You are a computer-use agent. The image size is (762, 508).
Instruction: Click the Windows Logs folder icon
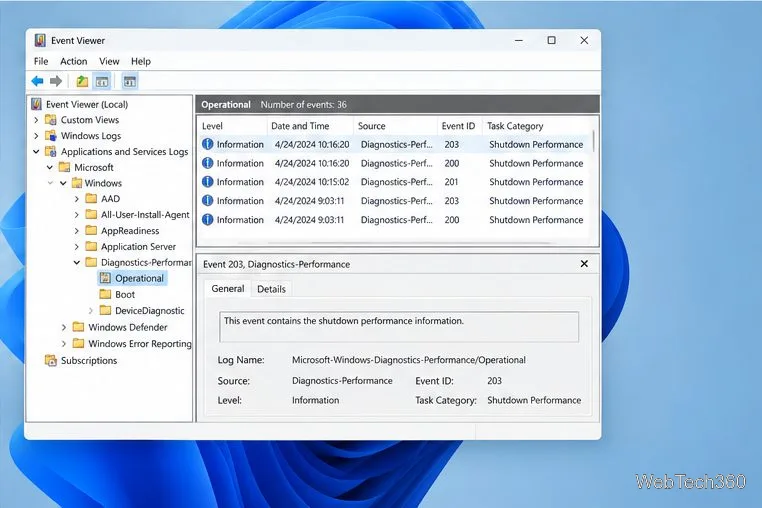[x=51, y=136]
